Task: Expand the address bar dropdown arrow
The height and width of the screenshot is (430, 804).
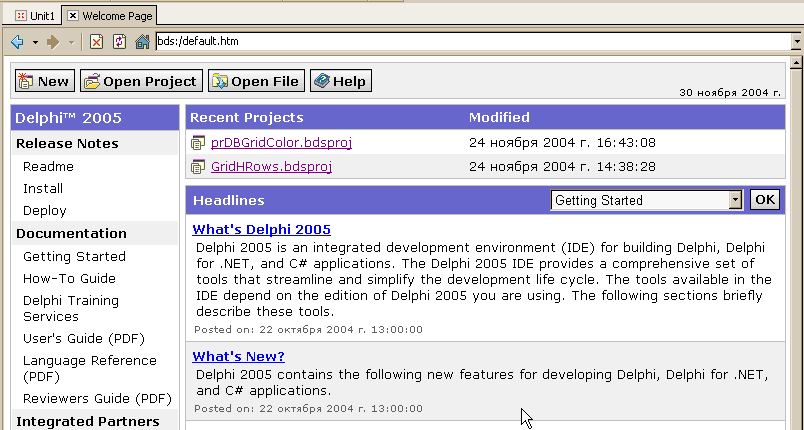Action: (x=797, y=42)
